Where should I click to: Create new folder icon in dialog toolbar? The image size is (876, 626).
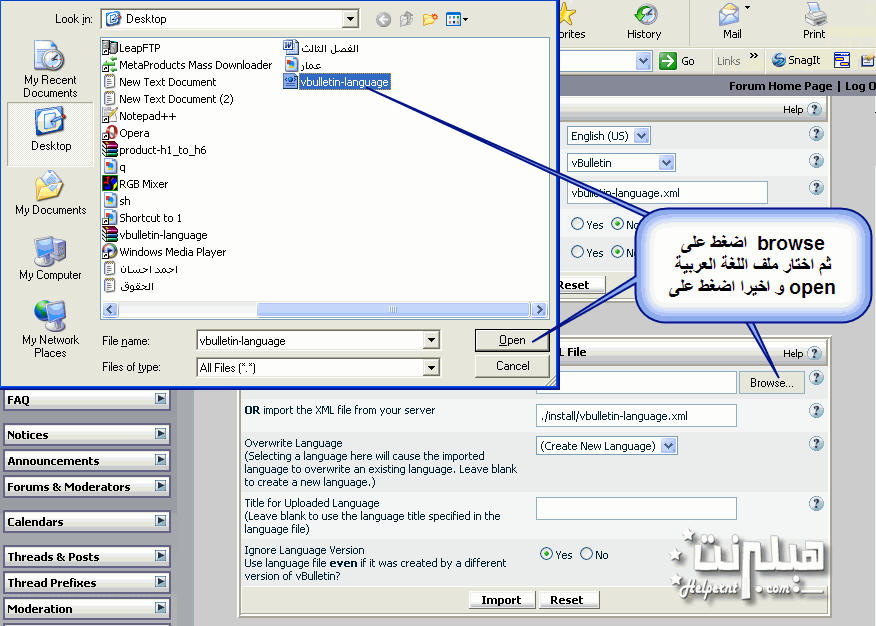coord(430,20)
